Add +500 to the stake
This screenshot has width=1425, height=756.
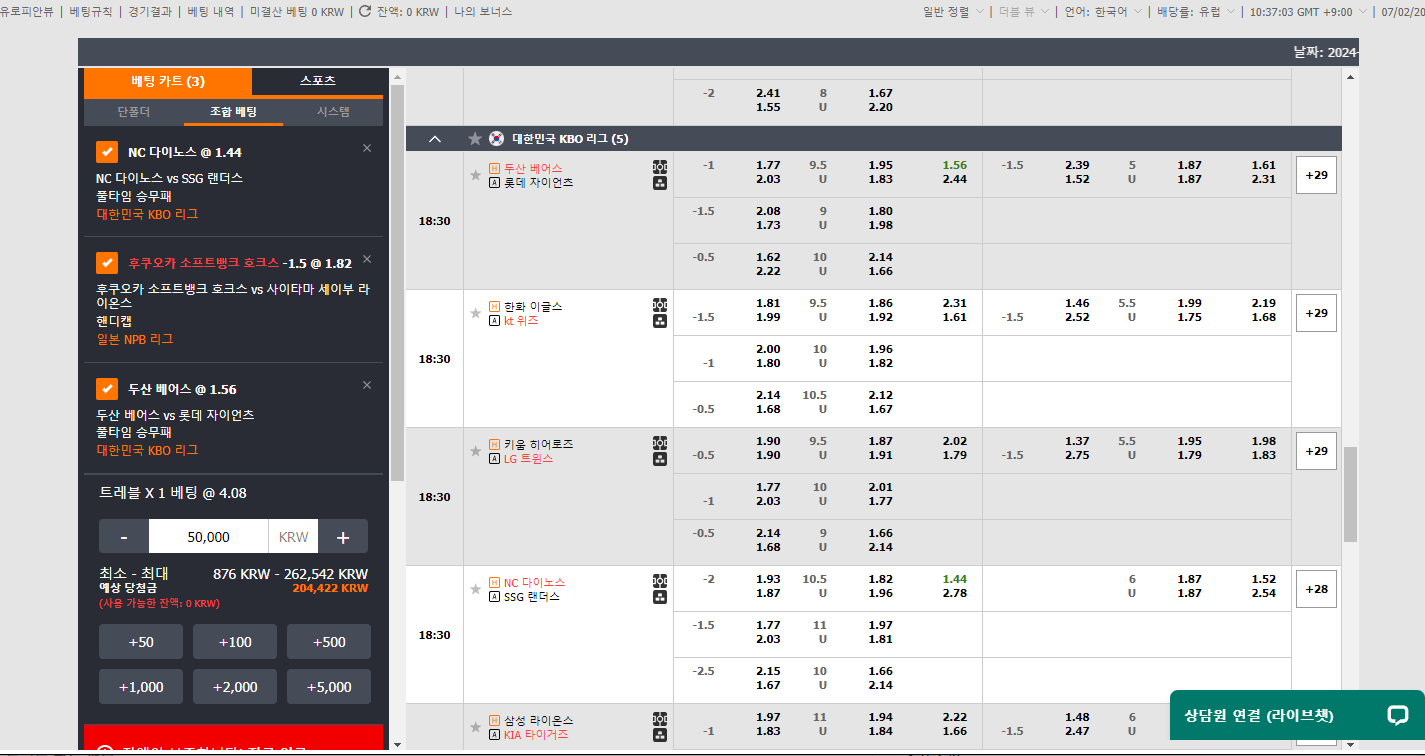[329, 642]
